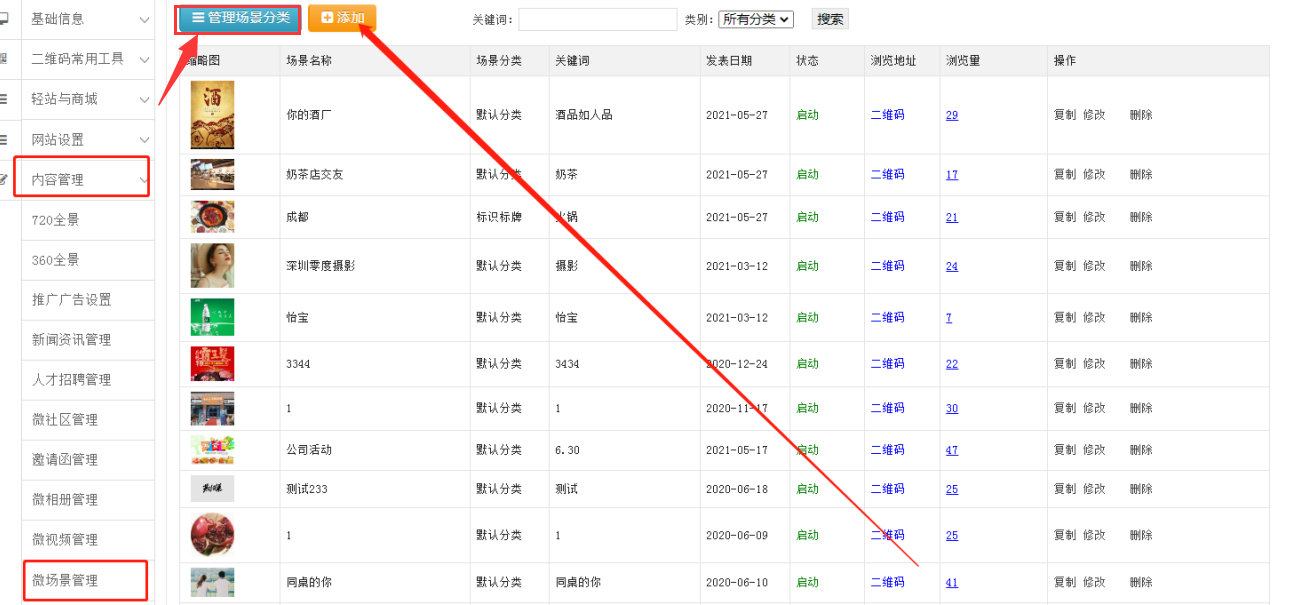Click the pencil icon beside 内容管理
This screenshot has height=605, width=1294.
pyautogui.click(x=4, y=180)
